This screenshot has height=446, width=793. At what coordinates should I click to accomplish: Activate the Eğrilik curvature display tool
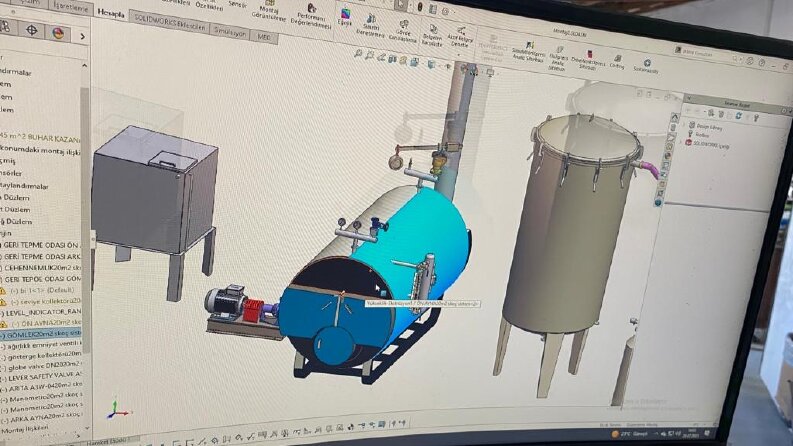pos(345,18)
